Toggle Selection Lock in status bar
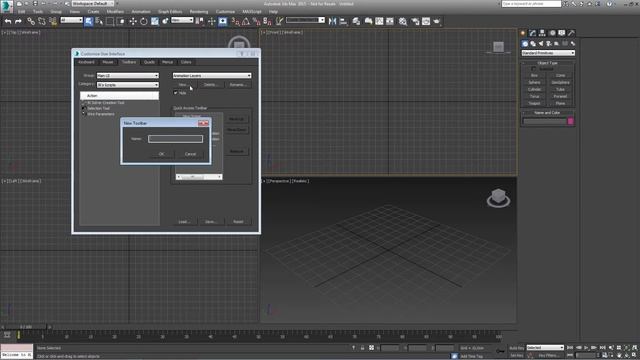The height and width of the screenshot is (360, 640). coord(362,348)
